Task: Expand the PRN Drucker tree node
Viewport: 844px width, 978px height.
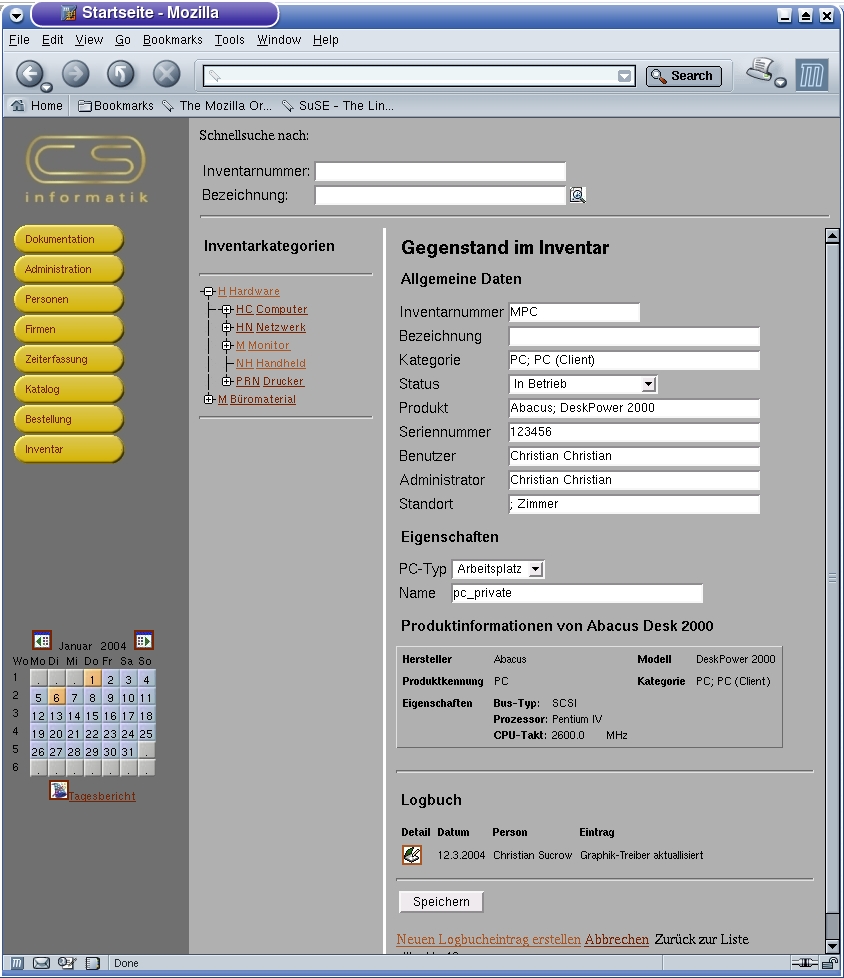Action: tap(227, 381)
